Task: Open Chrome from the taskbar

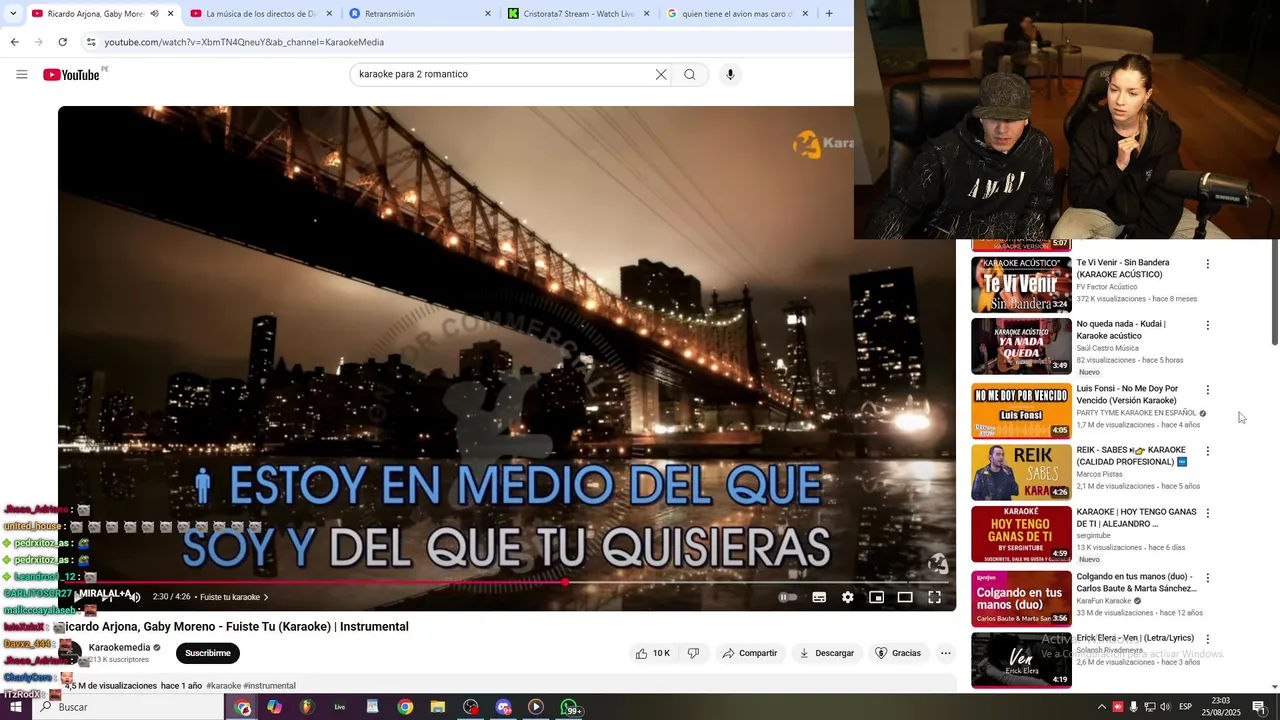Action: point(405,707)
